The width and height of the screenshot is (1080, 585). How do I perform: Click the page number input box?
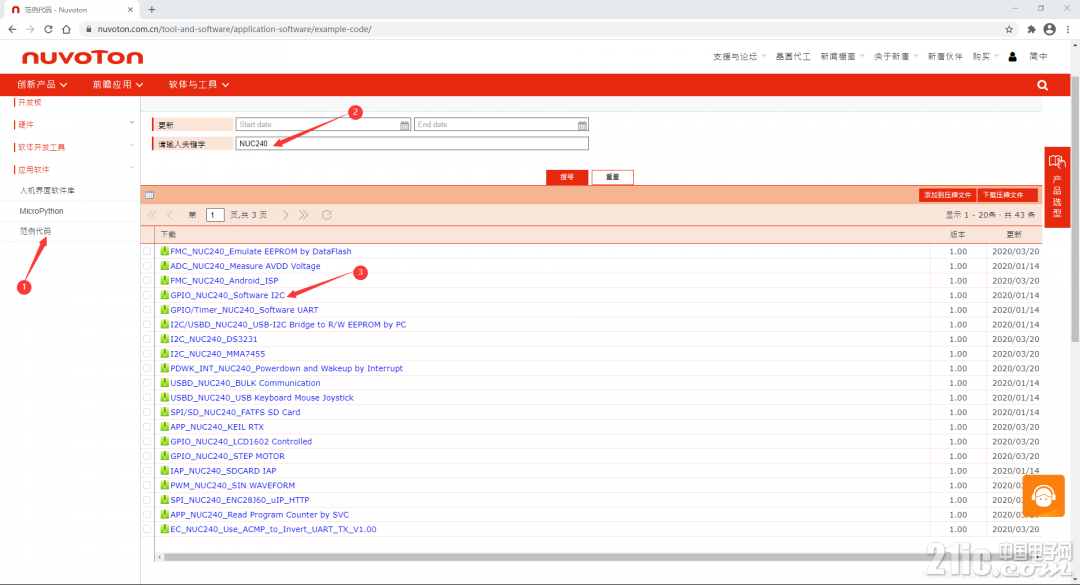pyautogui.click(x=215, y=215)
